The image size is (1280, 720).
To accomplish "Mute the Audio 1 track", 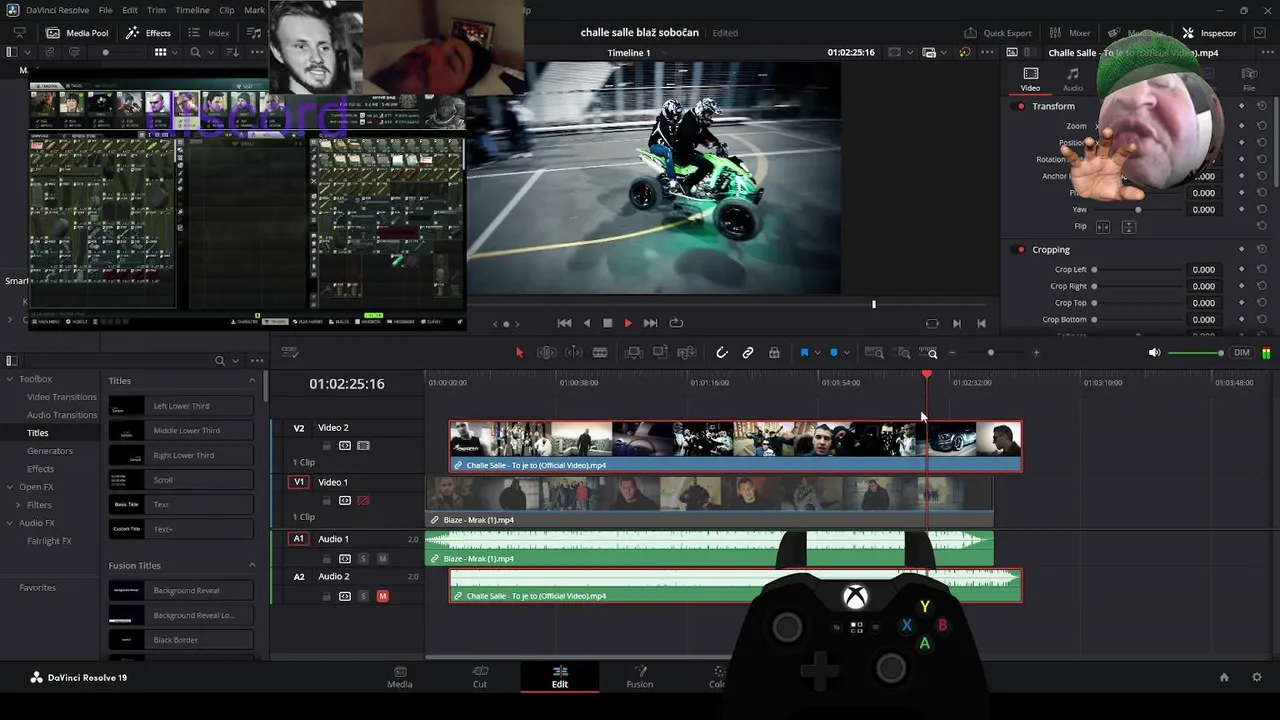I will [x=382, y=559].
